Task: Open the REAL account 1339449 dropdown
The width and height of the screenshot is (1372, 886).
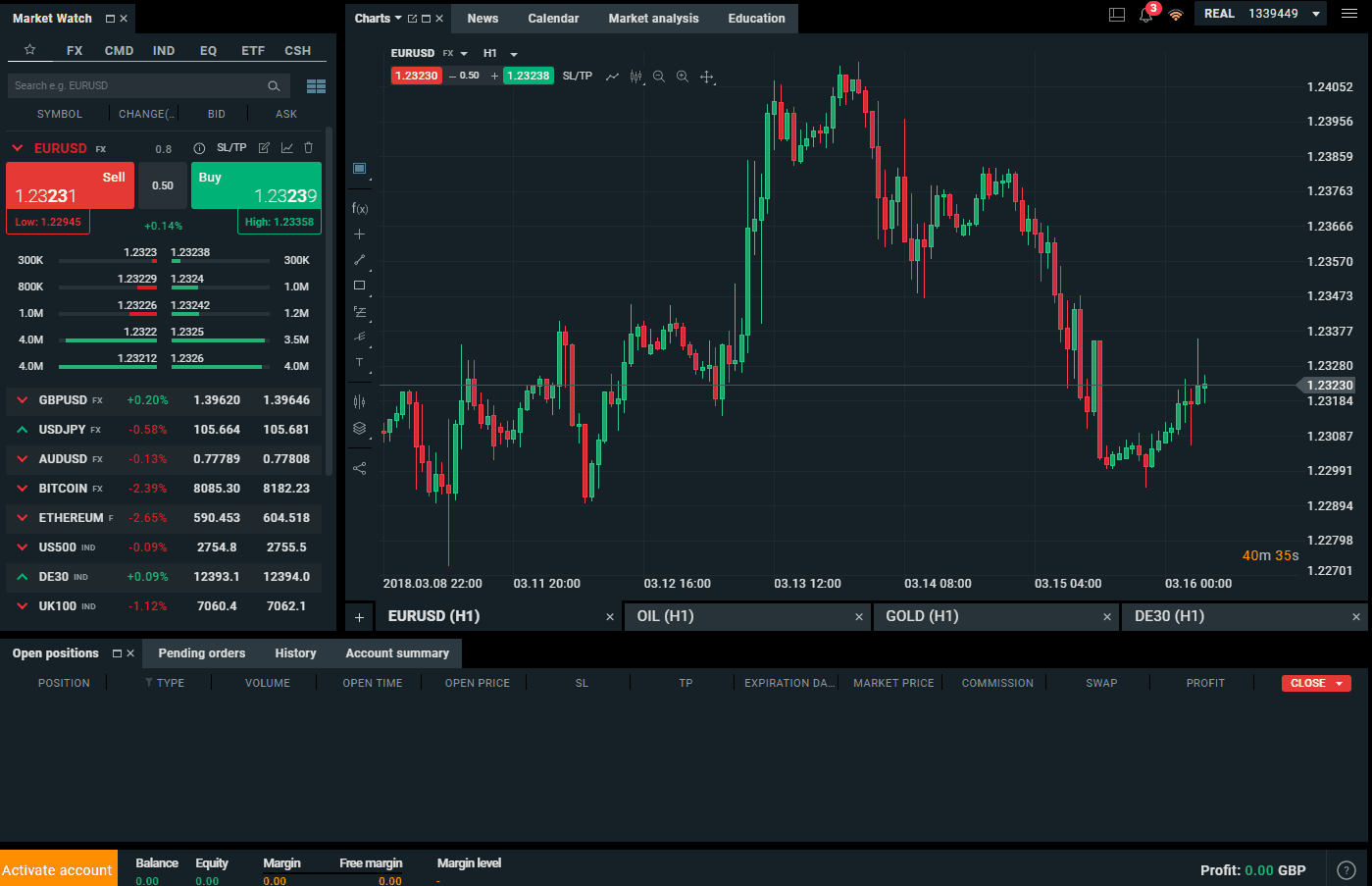Action: [x=1261, y=14]
